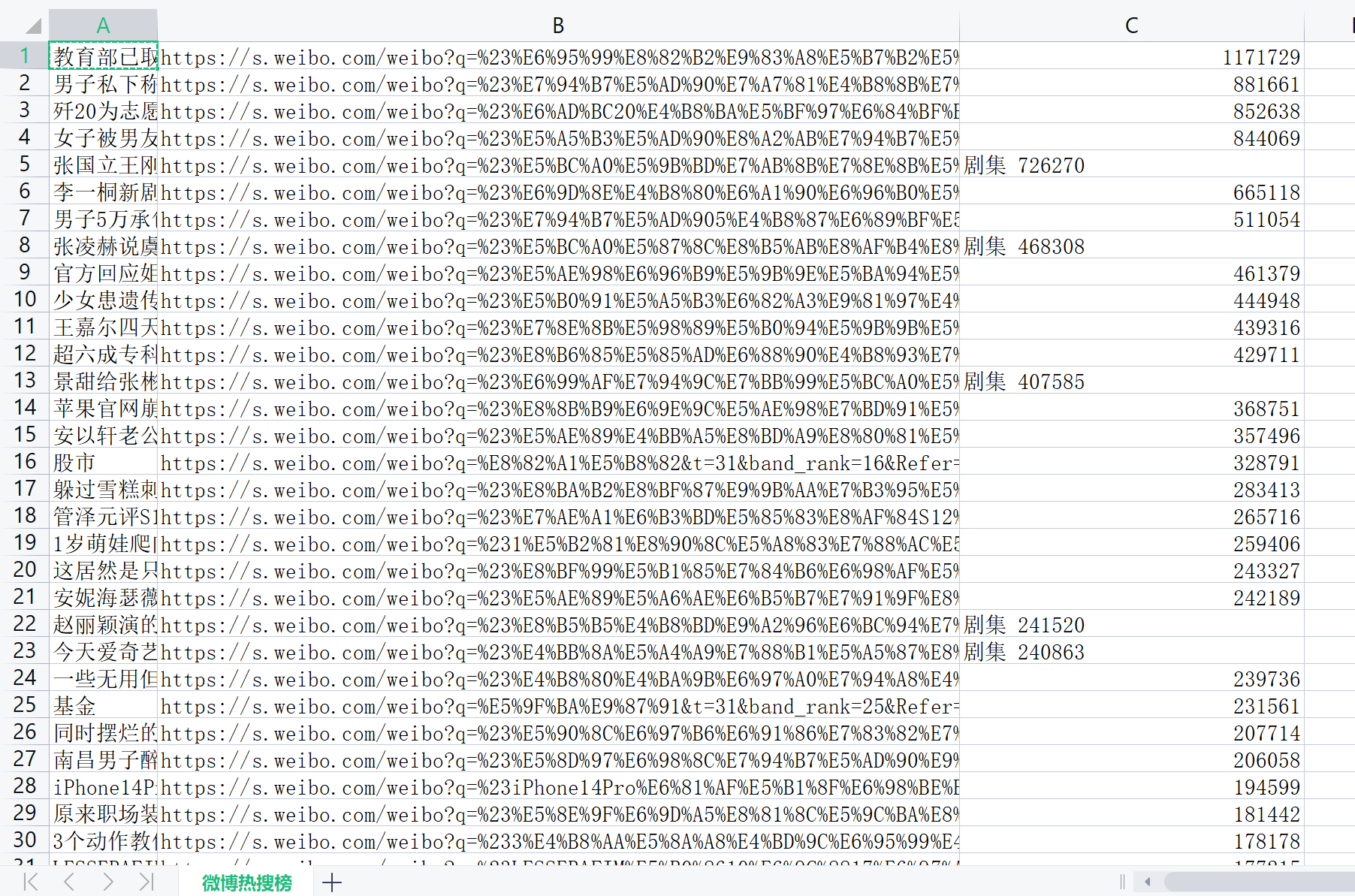Select cell A1 starting with 教育部
1355x896 pixels.
[x=104, y=56]
